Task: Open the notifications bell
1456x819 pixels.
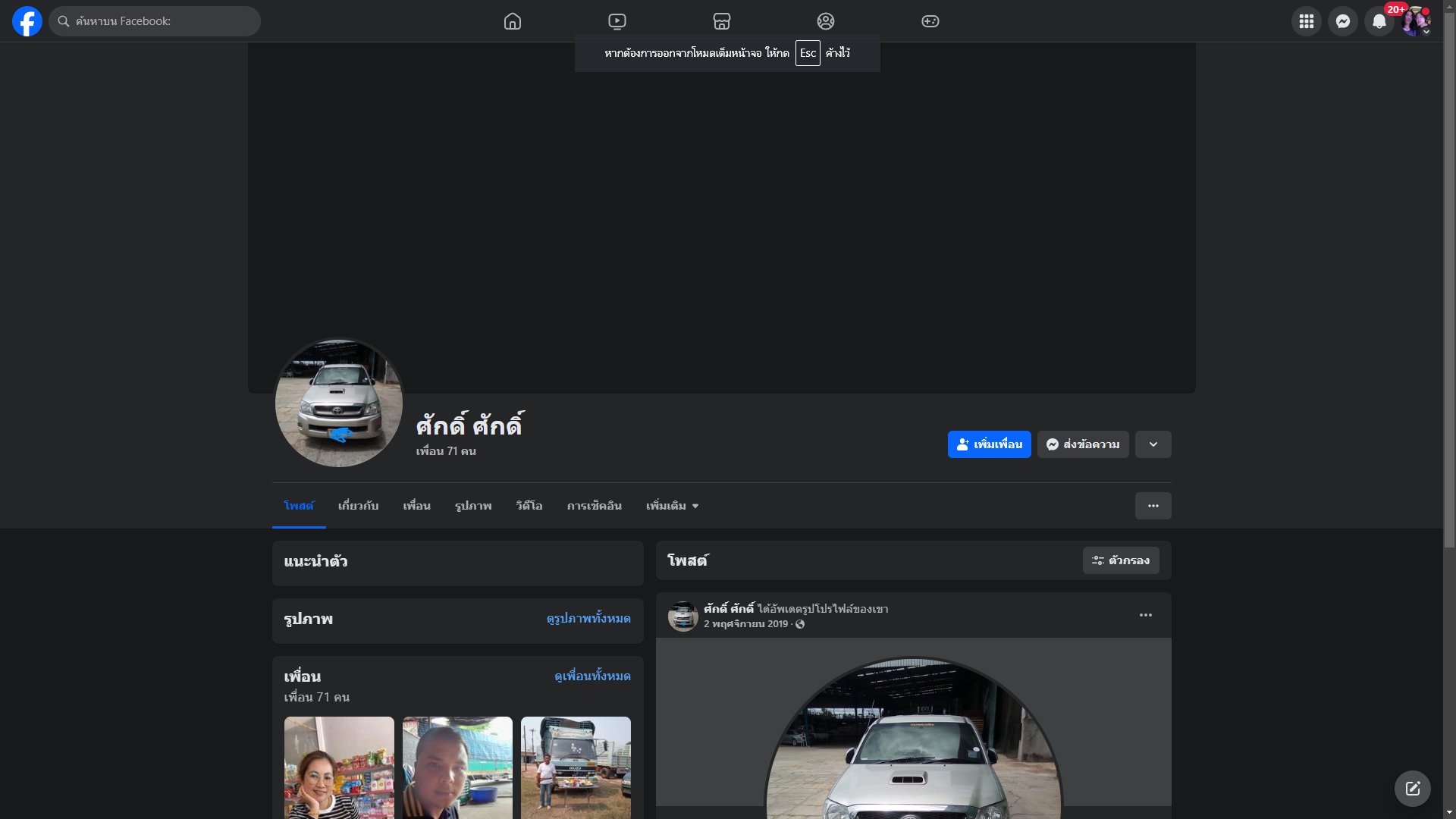Action: 1379,21
